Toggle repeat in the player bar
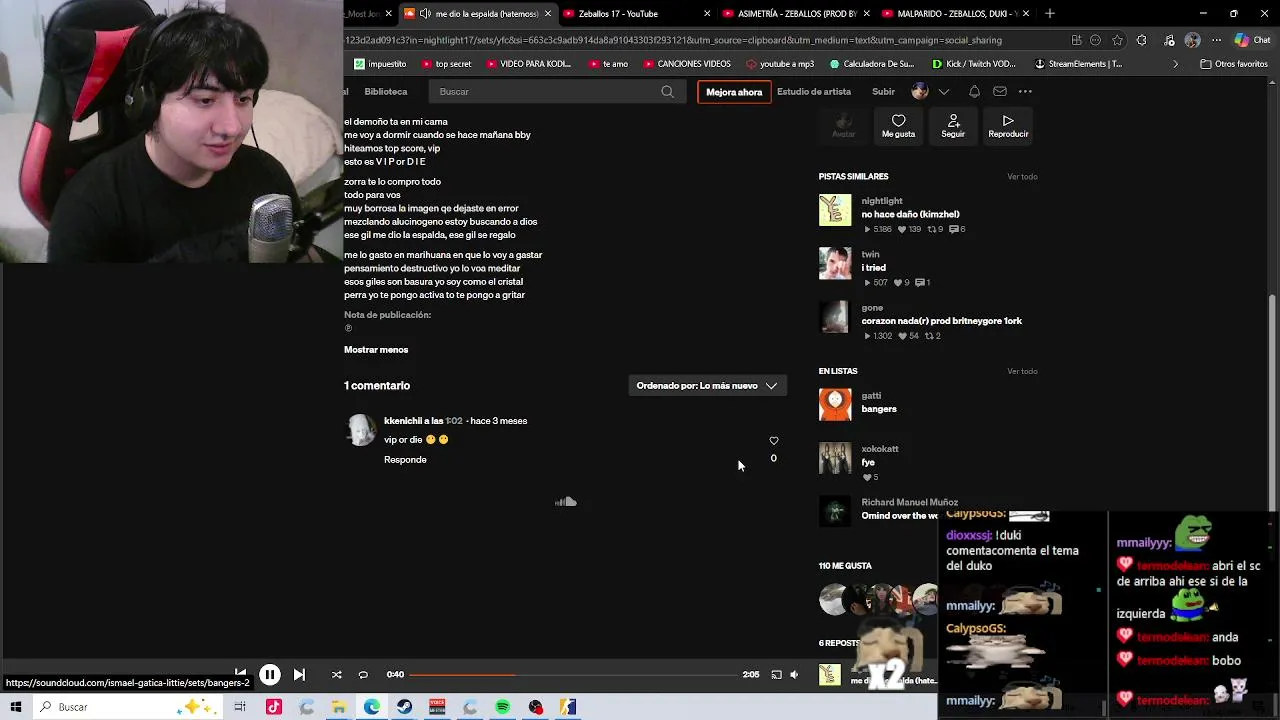The width and height of the screenshot is (1280, 720). [363, 675]
